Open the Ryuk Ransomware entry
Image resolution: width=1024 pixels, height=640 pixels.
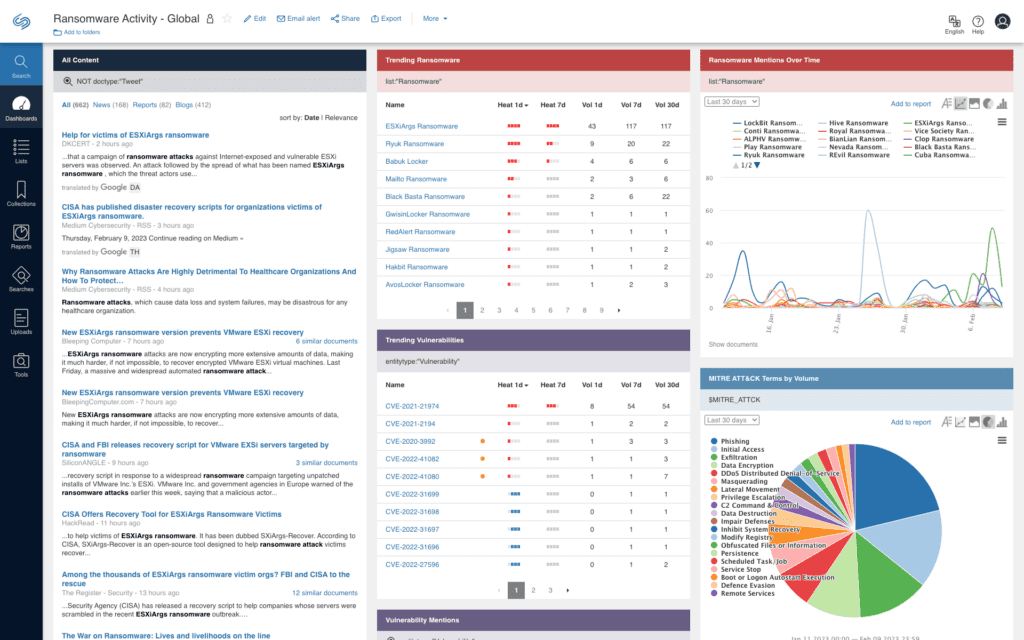coord(415,144)
